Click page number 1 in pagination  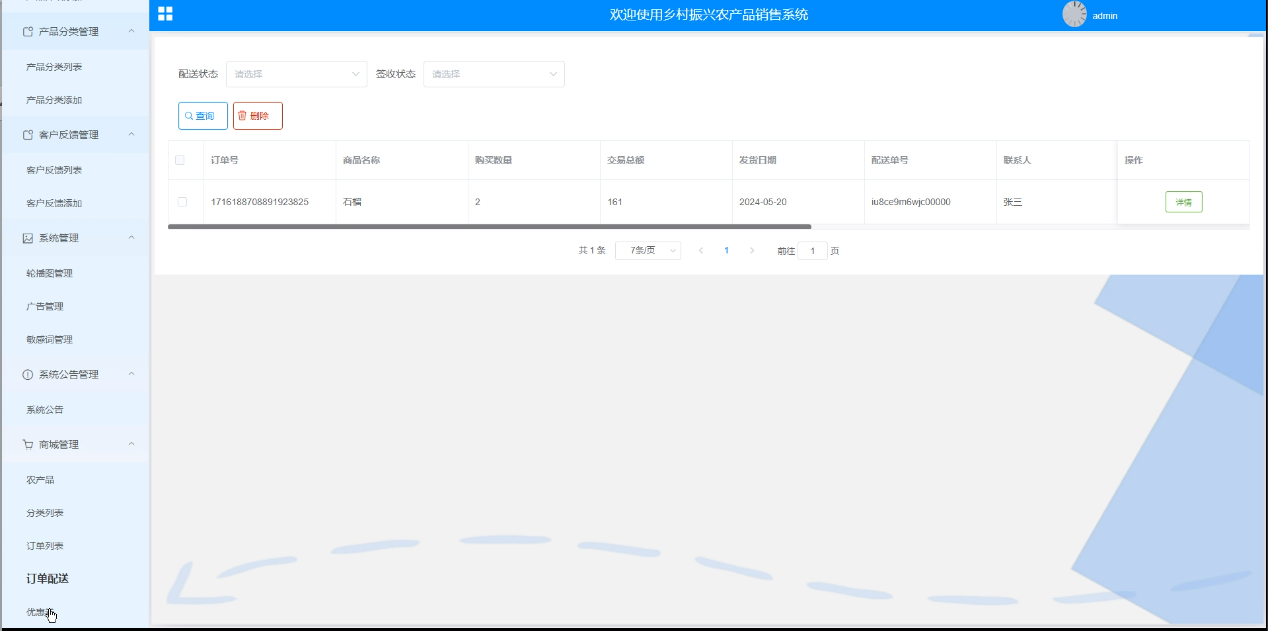727,251
